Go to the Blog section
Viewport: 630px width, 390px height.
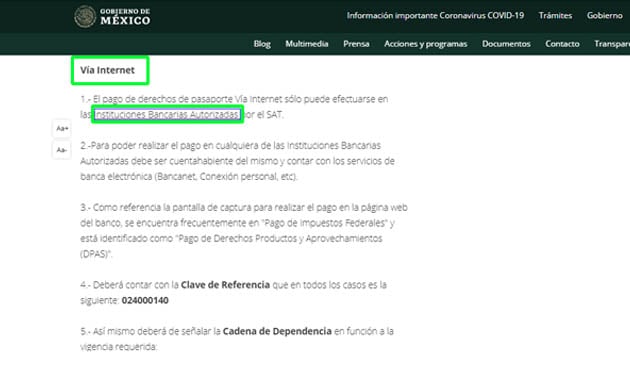coord(262,44)
